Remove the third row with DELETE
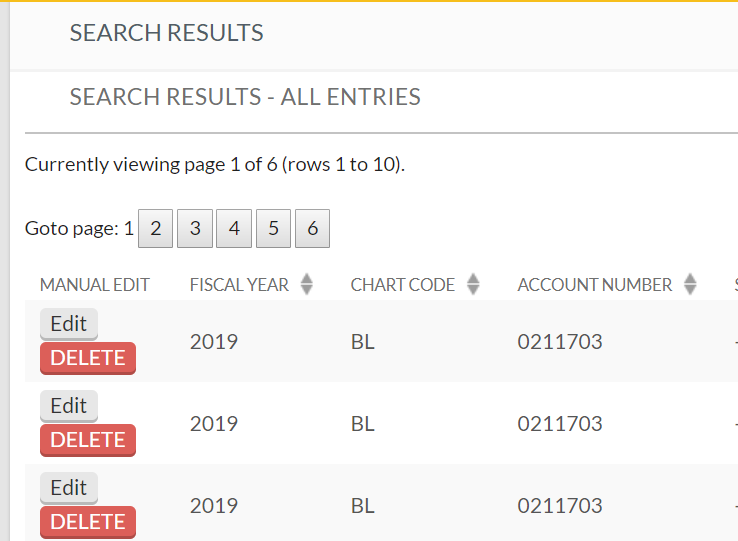This screenshot has width=738, height=541. (x=88, y=522)
